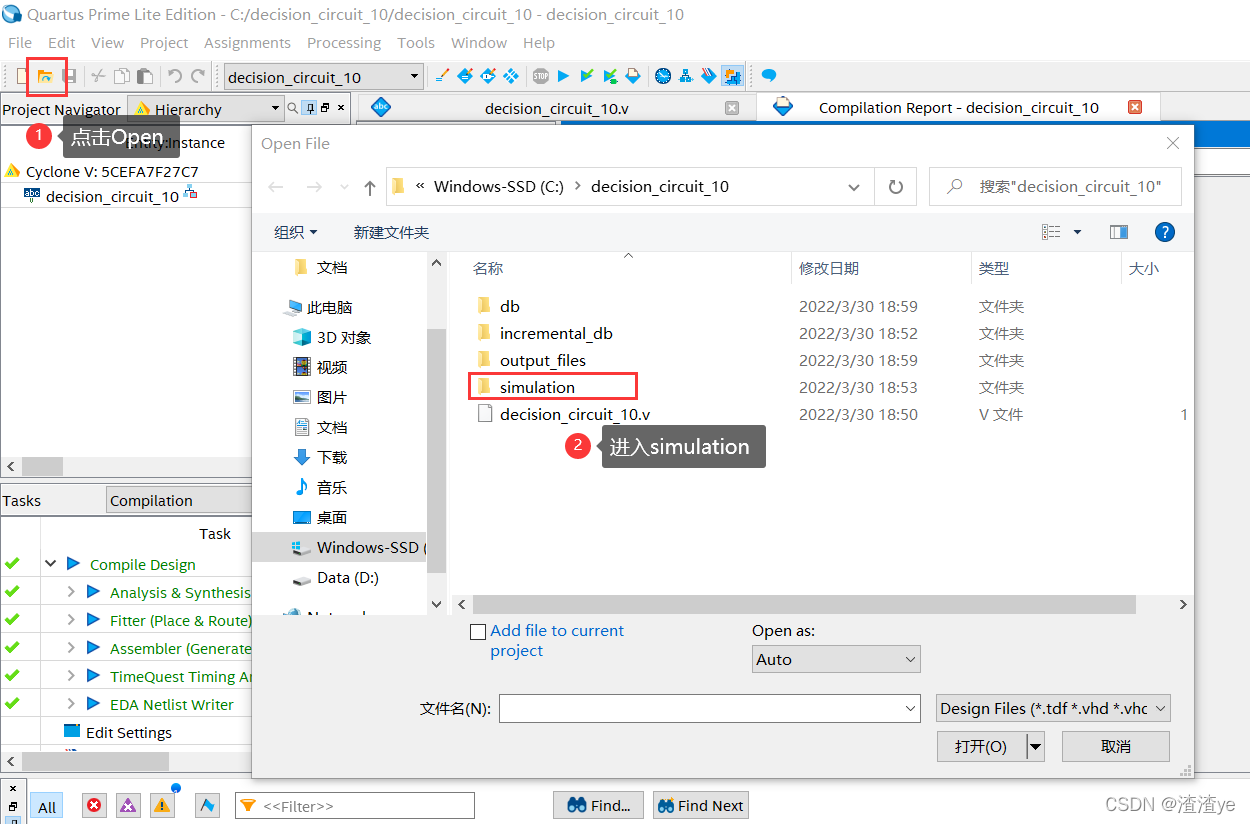This screenshot has width=1250, height=824.
Task: Go back in Open File dialog
Action: pos(276,187)
